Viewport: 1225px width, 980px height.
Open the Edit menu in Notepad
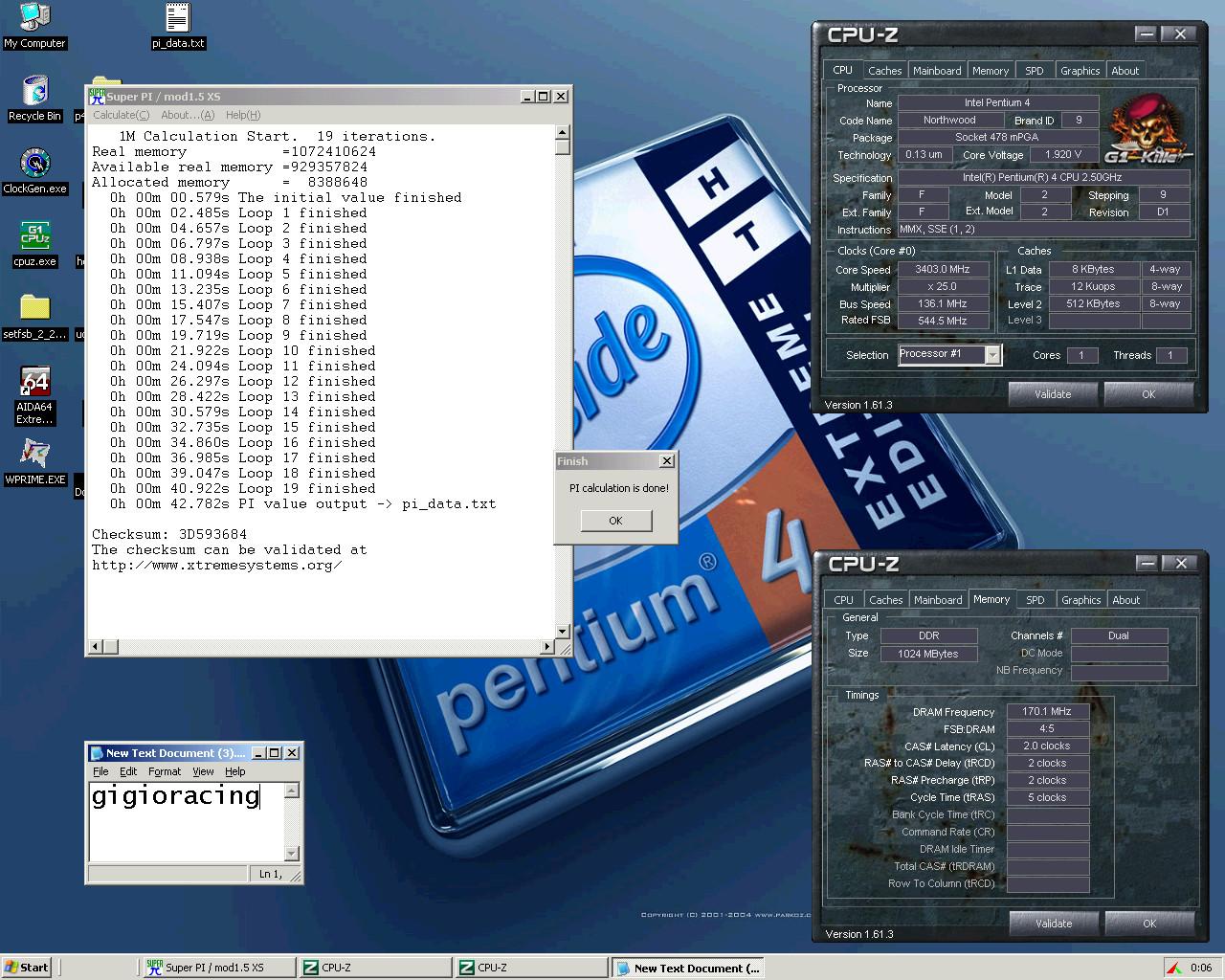(128, 771)
